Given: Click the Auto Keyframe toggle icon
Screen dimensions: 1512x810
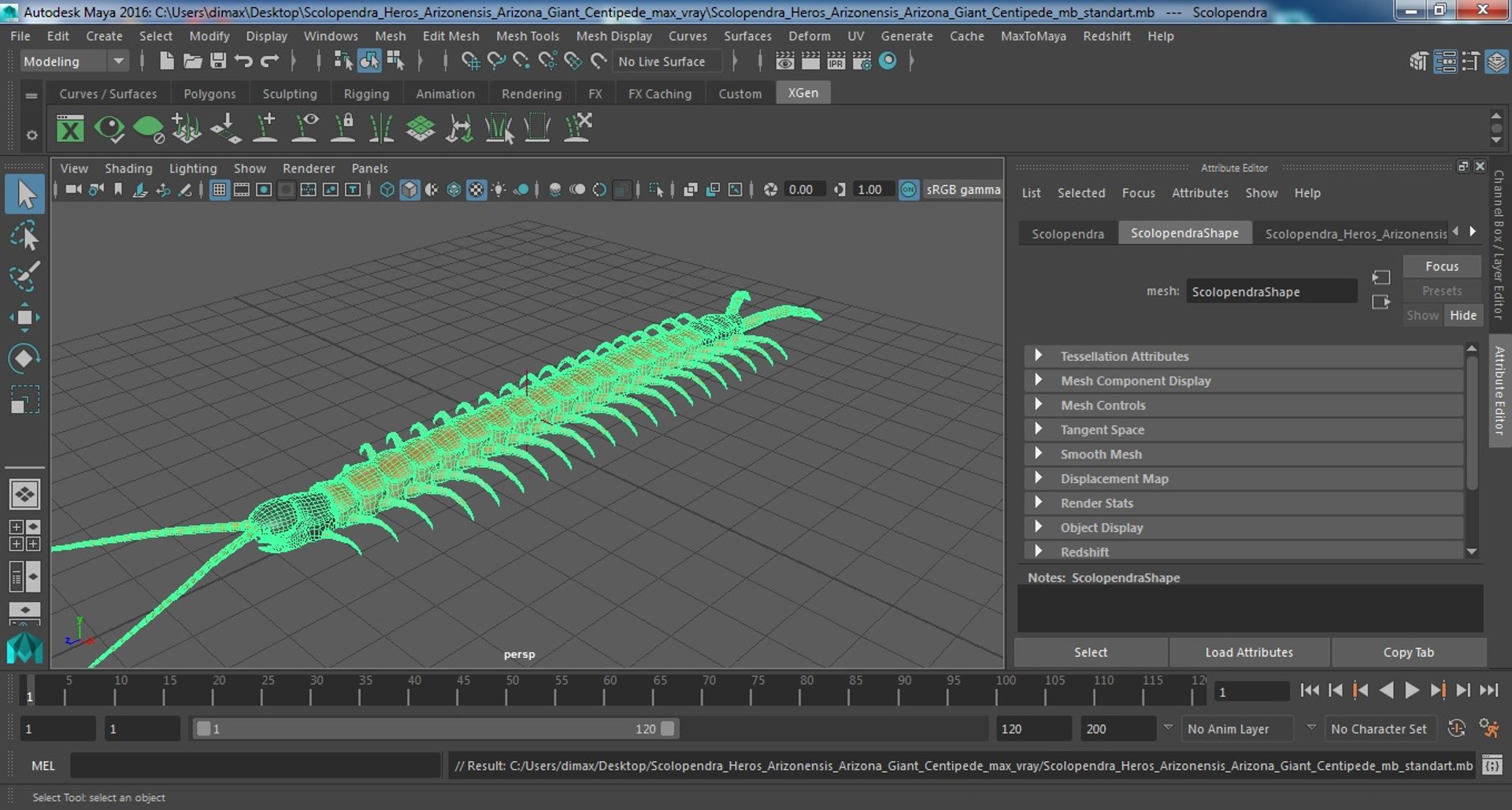Looking at the screenshot, I should [x=1456, y=729].
